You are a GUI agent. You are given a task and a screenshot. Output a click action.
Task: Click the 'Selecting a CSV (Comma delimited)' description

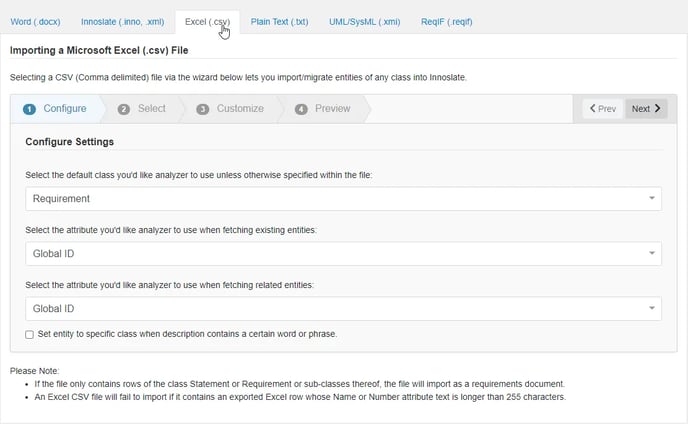click(238, 77)
